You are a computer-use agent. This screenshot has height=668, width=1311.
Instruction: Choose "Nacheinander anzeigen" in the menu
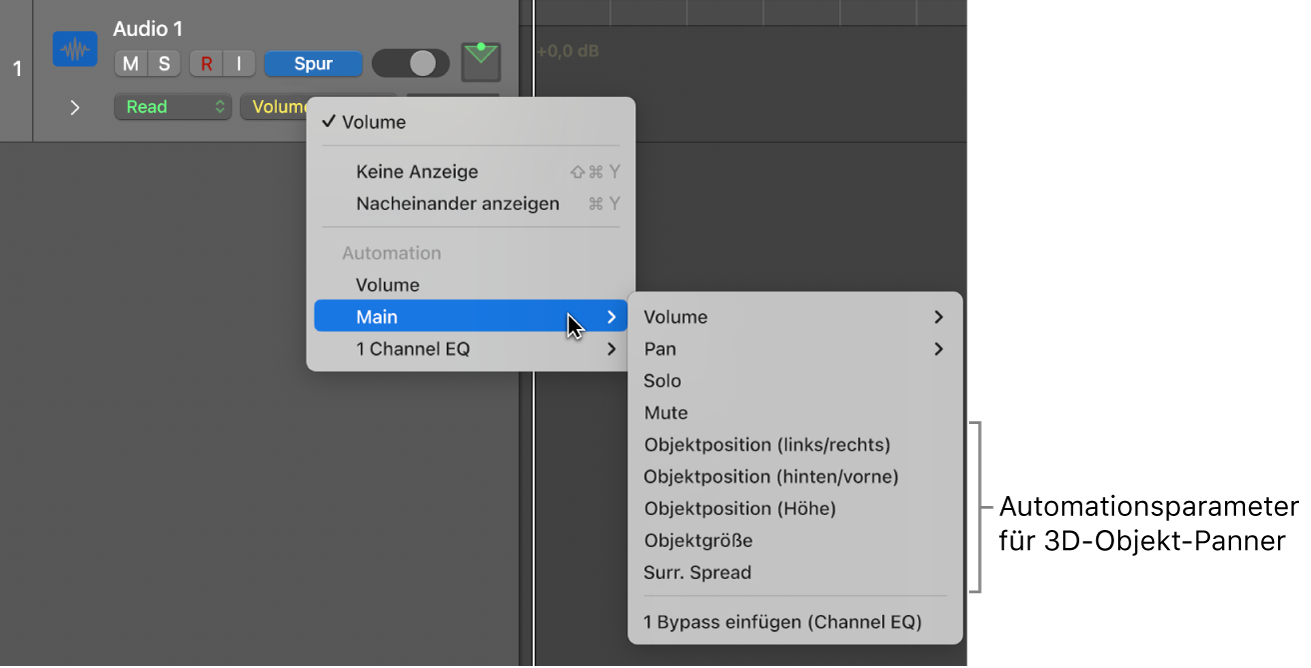pyautogui.click(x=457, y=203)
